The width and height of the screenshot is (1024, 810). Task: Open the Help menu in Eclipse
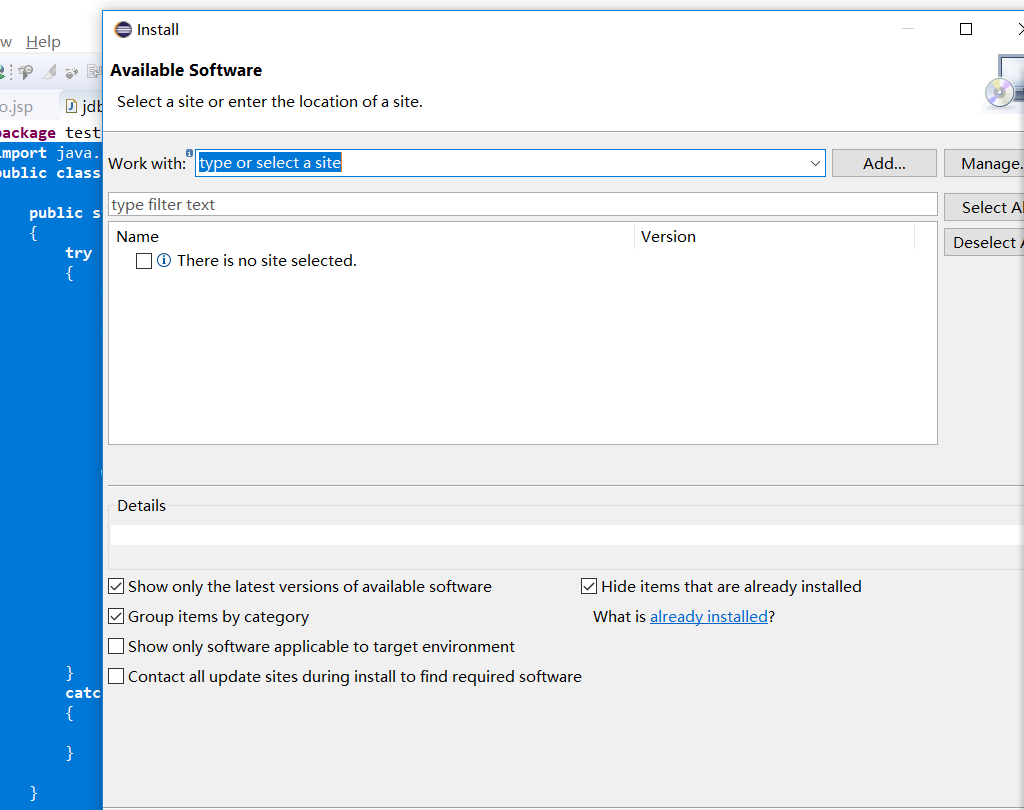[43, 42]
